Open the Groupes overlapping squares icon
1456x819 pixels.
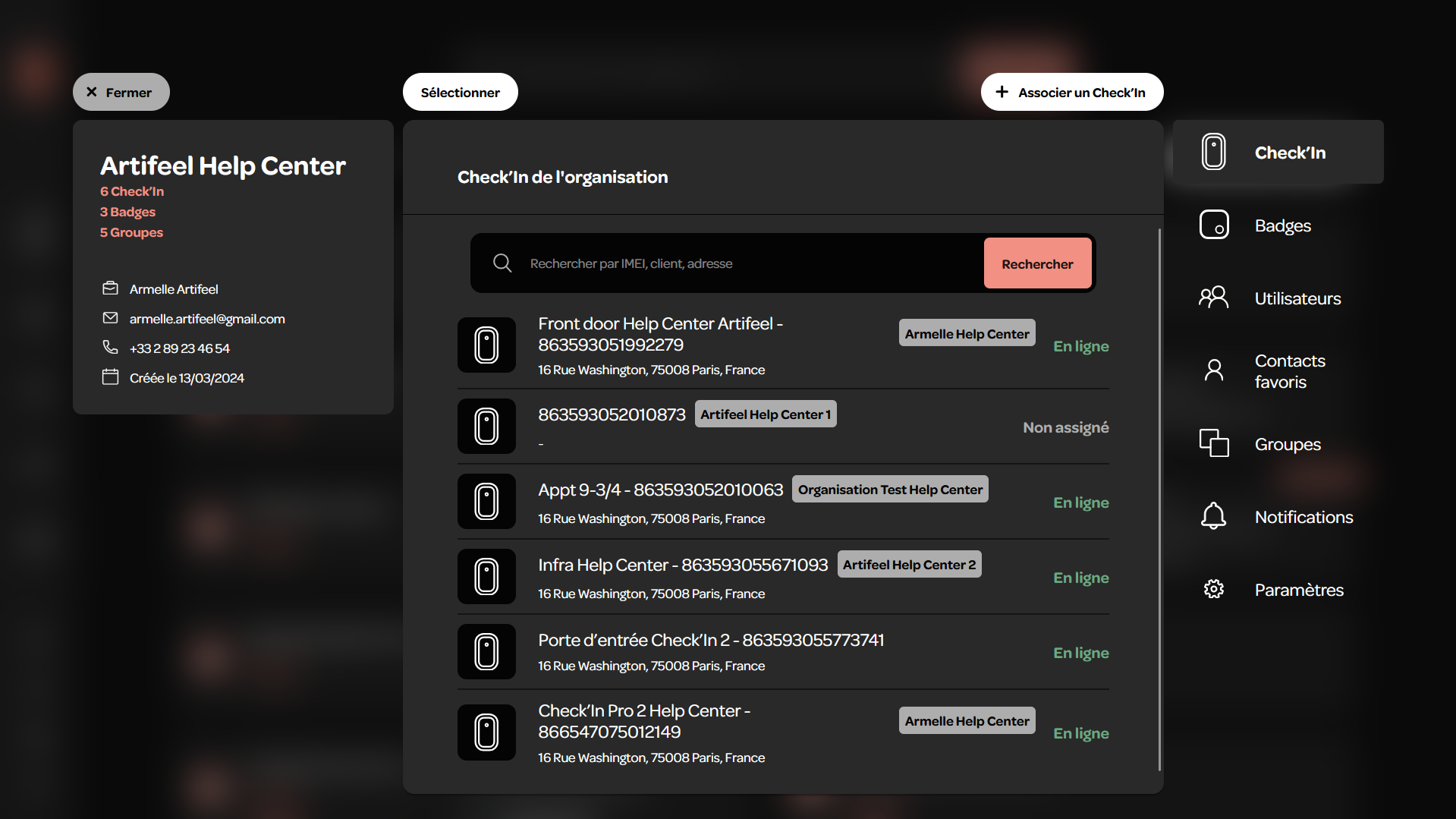click(x=1214, y=443)
